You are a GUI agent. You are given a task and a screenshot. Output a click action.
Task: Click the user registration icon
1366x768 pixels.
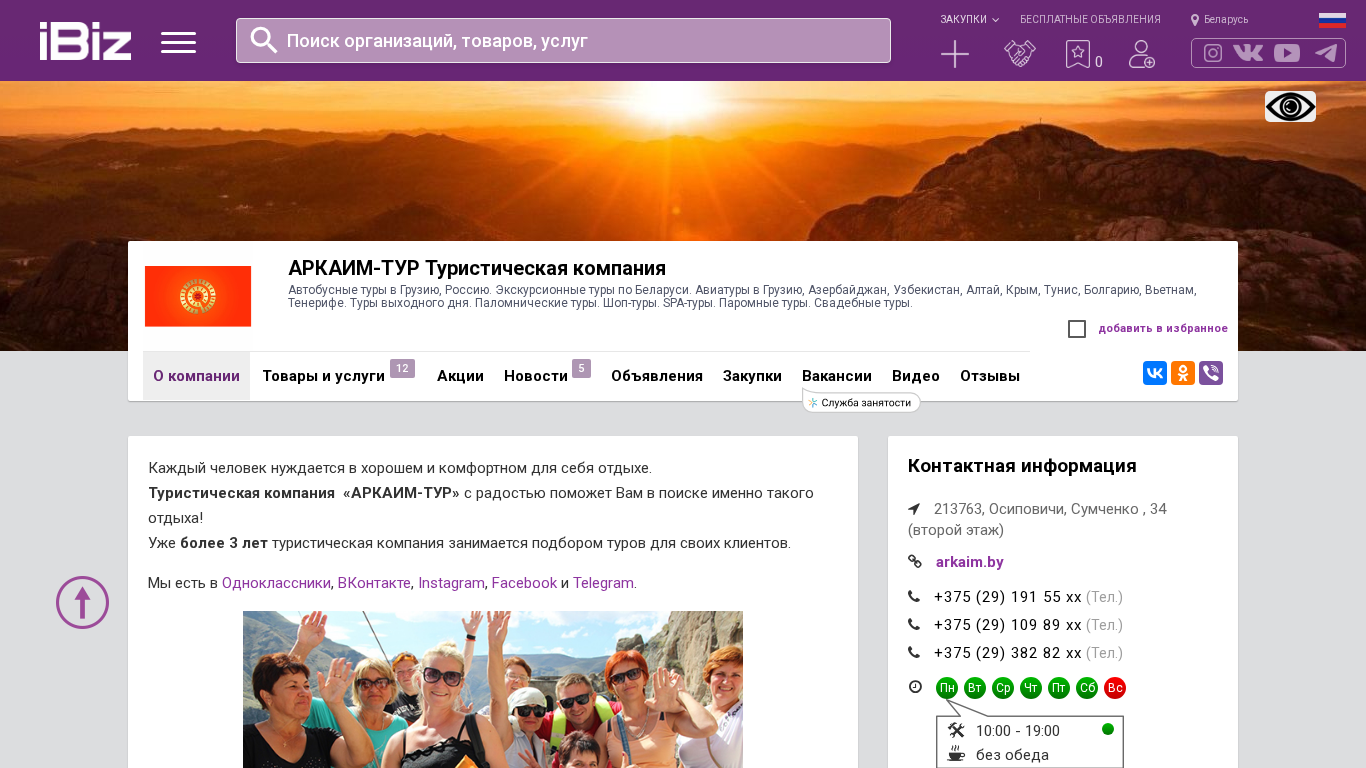pos(1142,54)
